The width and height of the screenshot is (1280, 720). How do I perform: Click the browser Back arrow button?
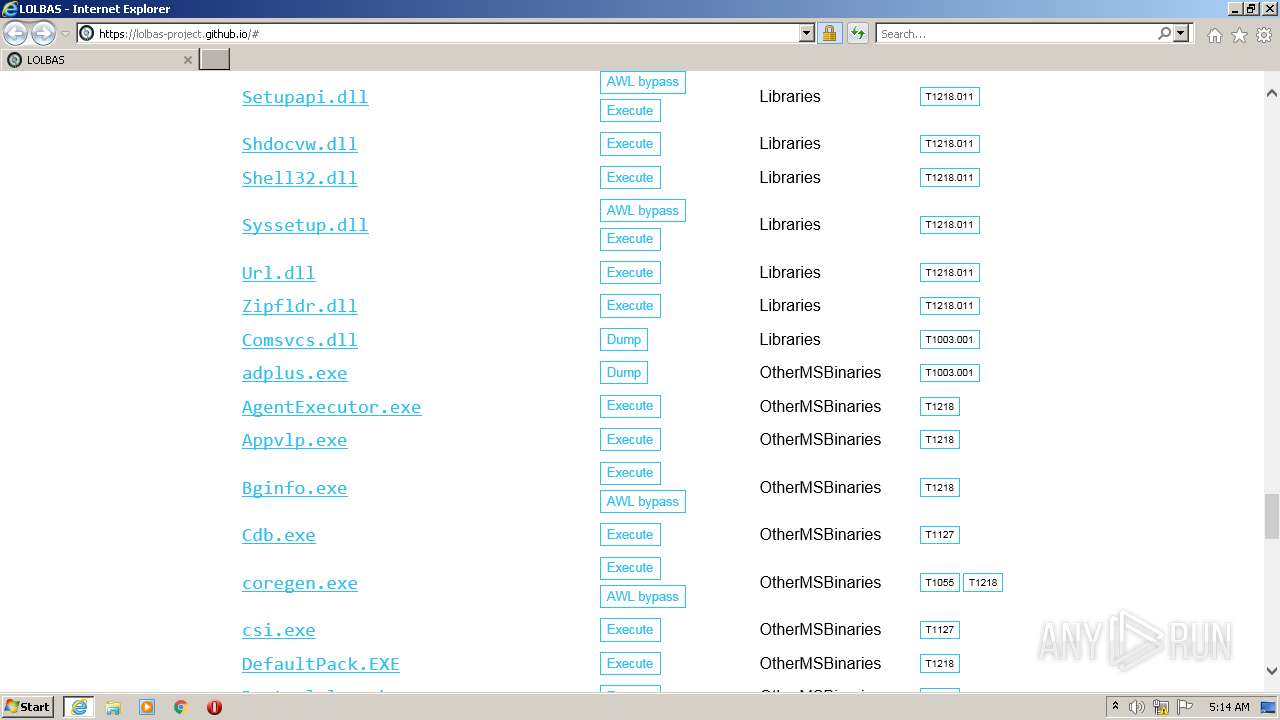pyautogui.click(x=16, y=33)
